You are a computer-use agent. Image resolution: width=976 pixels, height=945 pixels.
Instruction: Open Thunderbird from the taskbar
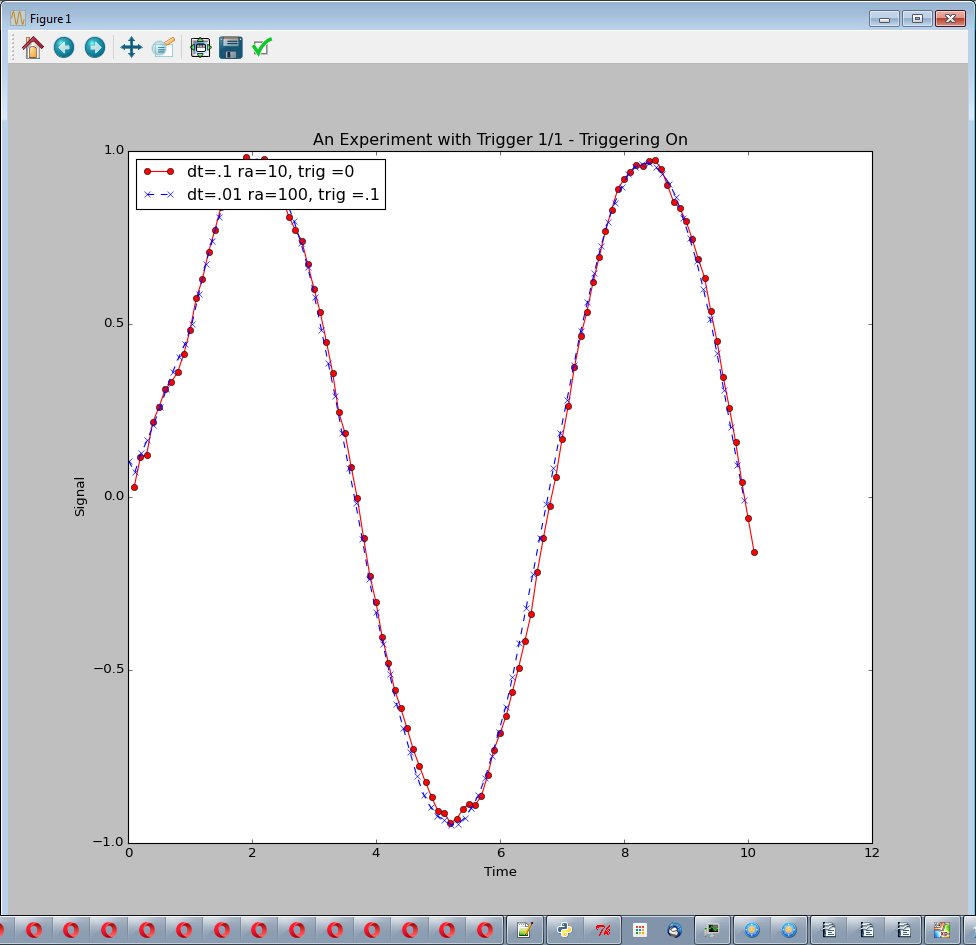click(x=674, y=930)
